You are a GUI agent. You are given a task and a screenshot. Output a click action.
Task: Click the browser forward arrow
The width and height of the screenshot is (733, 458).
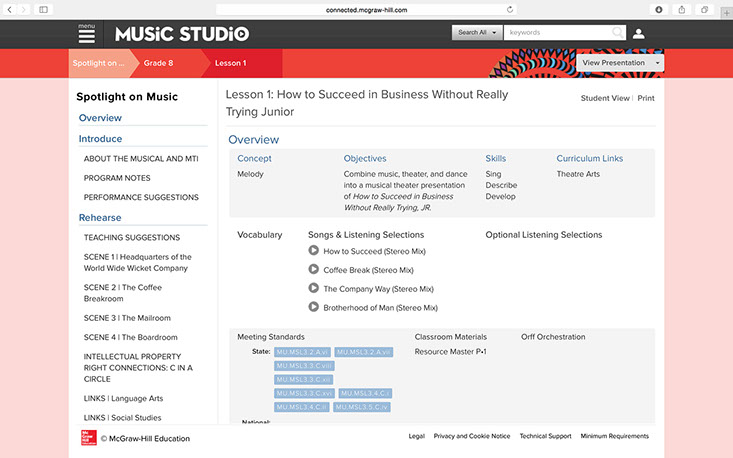point(23,9)
